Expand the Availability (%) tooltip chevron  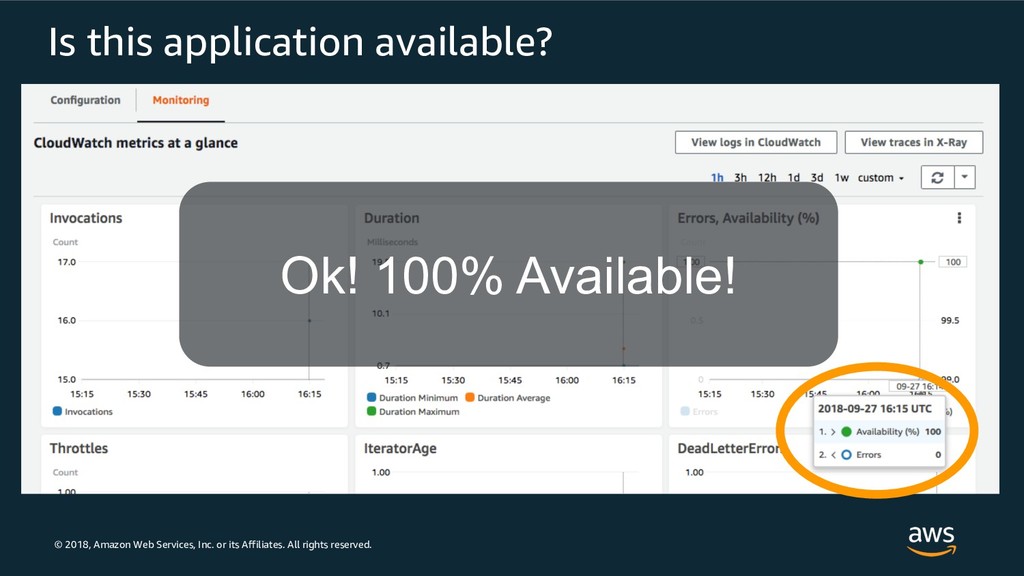(833, 432)
